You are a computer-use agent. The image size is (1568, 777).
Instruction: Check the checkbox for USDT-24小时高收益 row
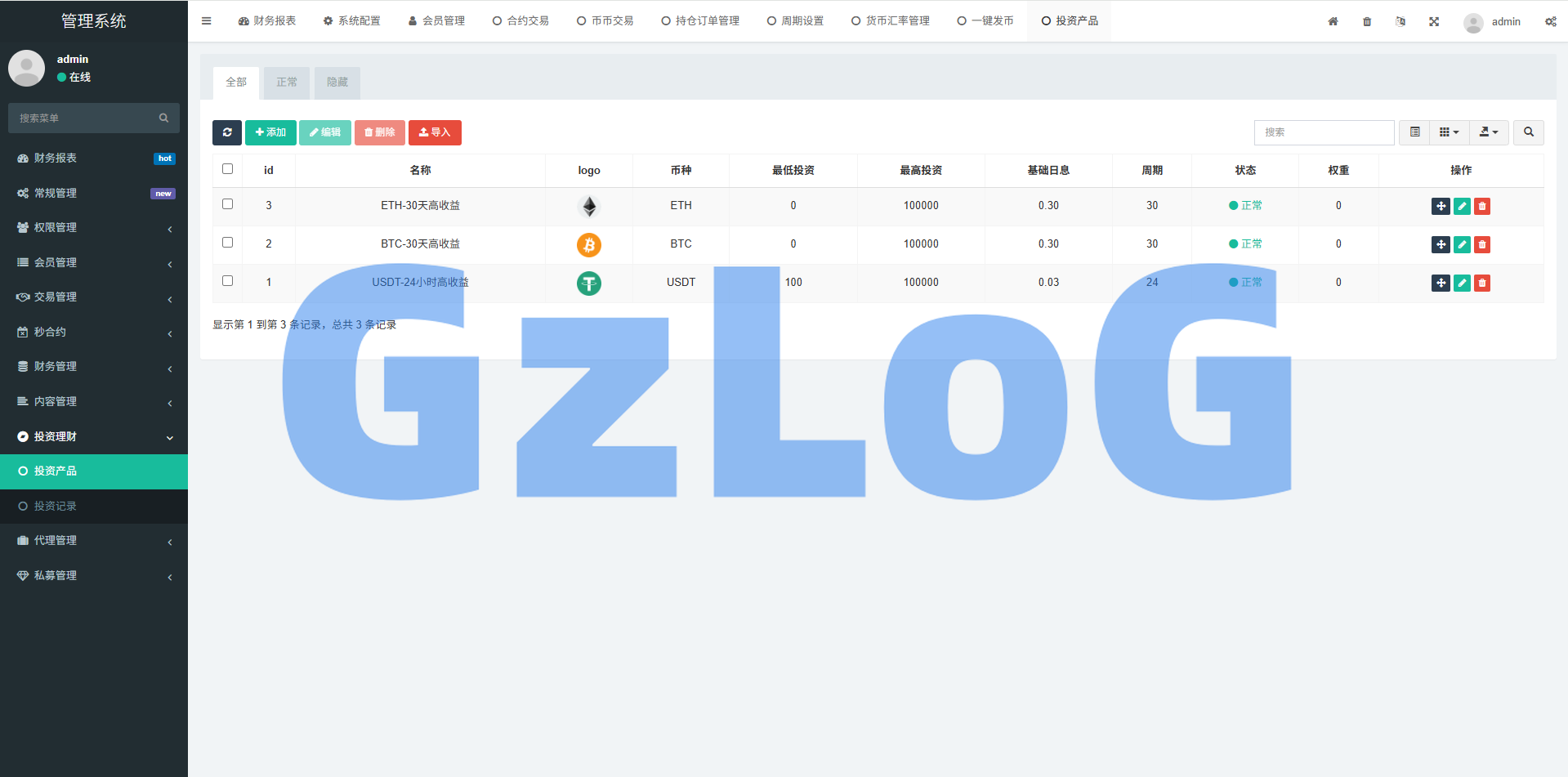coord(228,281)
